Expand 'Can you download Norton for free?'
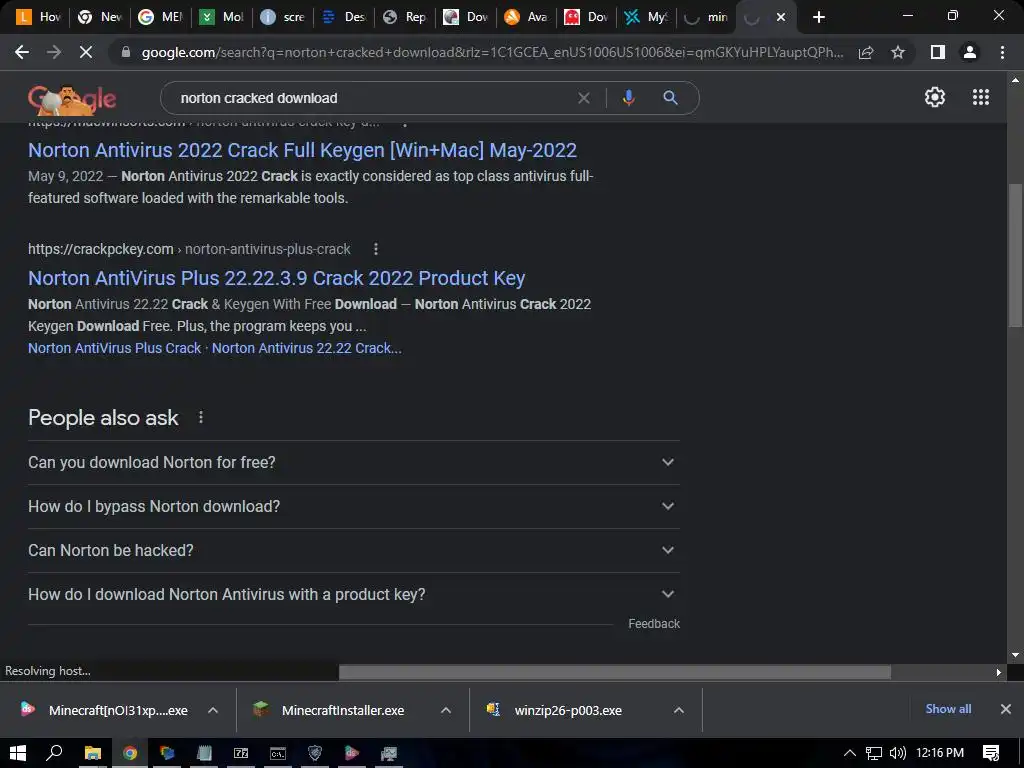1024x768 pixels. coord(353,462)
